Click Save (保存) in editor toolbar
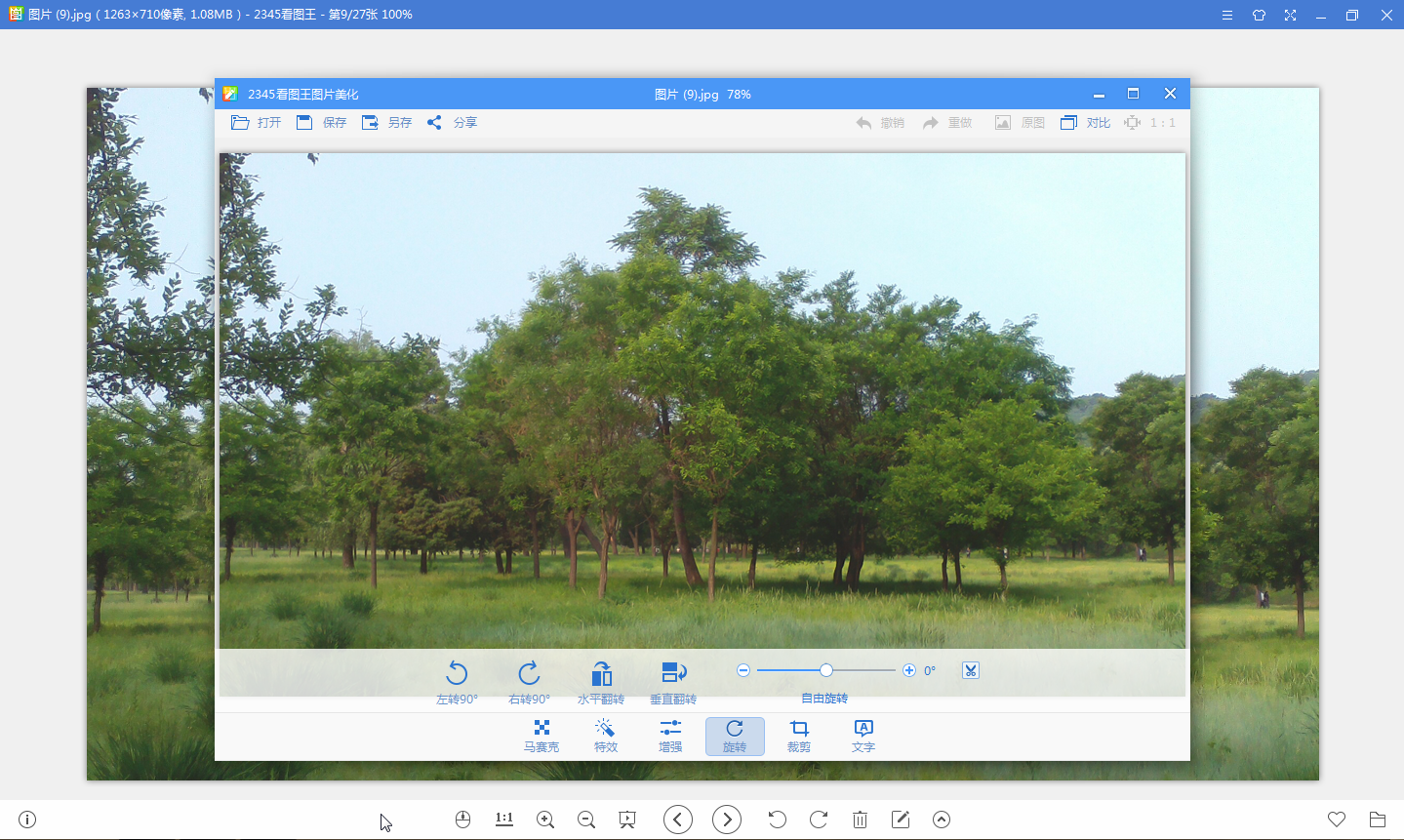 coord(322,123)
